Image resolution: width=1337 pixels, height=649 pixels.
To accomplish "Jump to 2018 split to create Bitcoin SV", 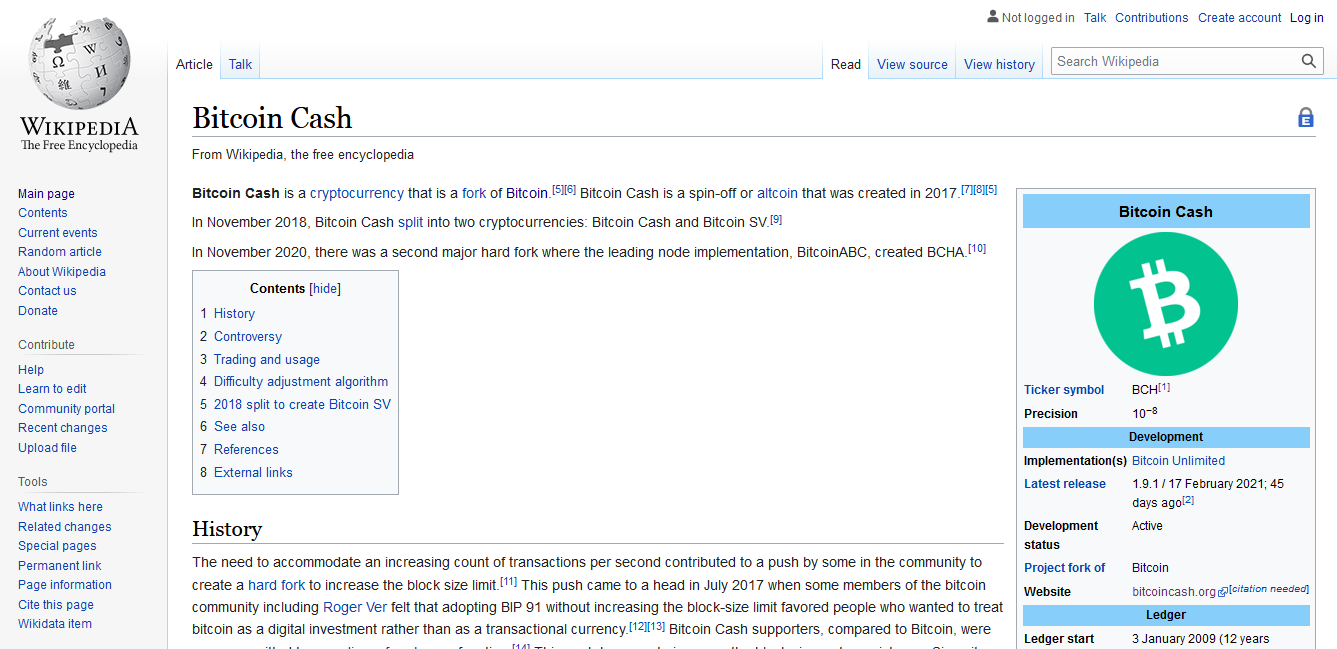I will [302, 405].
